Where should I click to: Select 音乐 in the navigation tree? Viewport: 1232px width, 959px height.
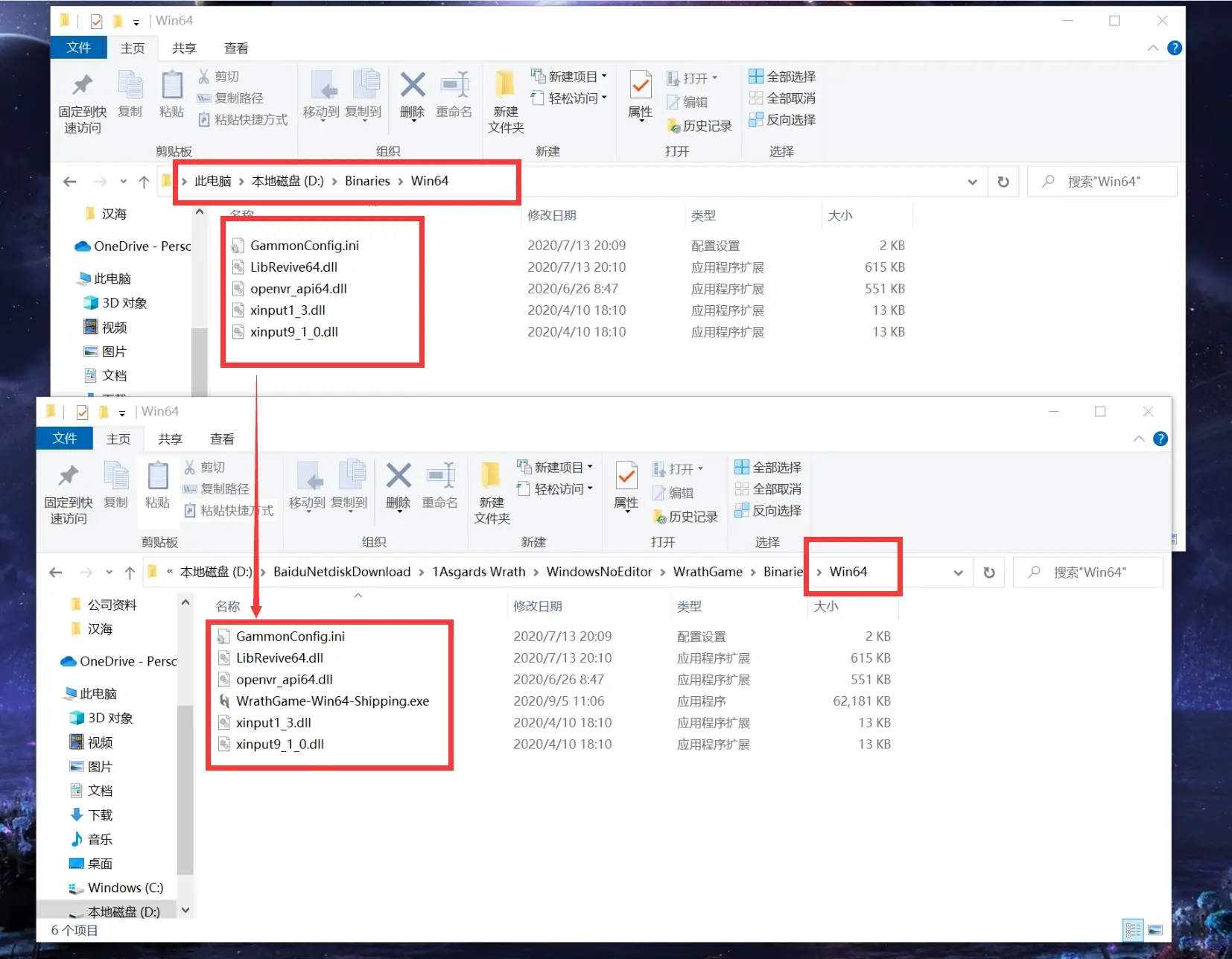(100, 840)
